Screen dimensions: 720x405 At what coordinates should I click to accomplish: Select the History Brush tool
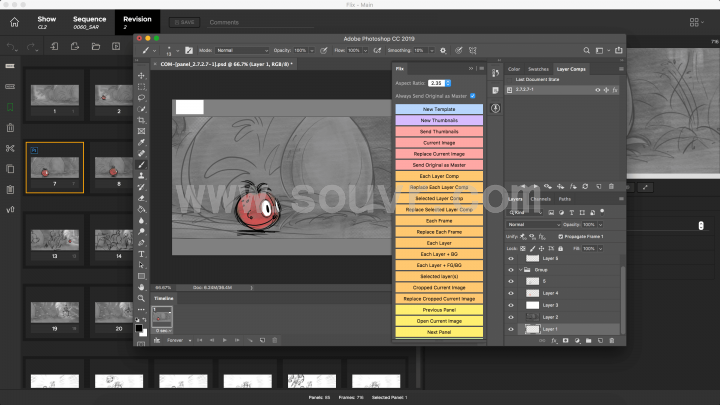[141, 187]
